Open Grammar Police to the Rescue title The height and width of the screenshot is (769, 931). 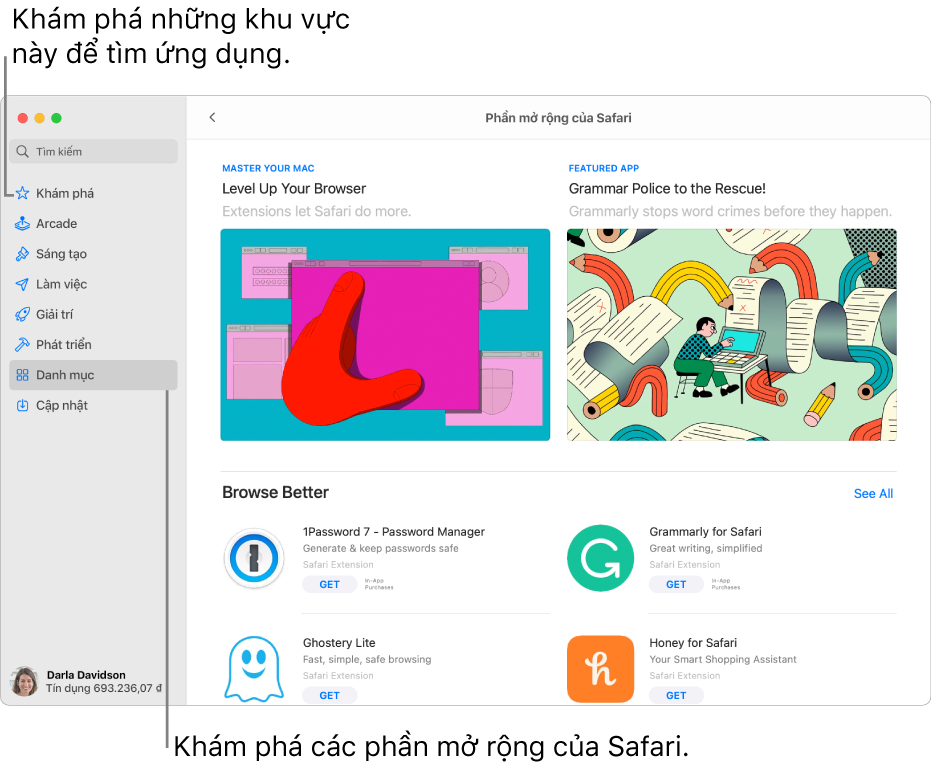[667, 188]
